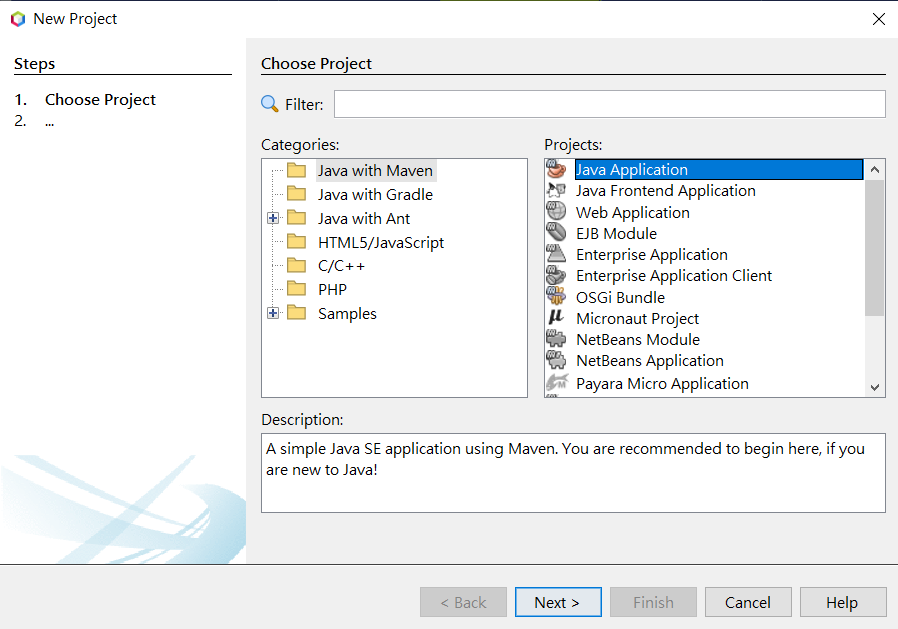
Task: Click the Micronaut Project mu icon
Action: point(556,317)
